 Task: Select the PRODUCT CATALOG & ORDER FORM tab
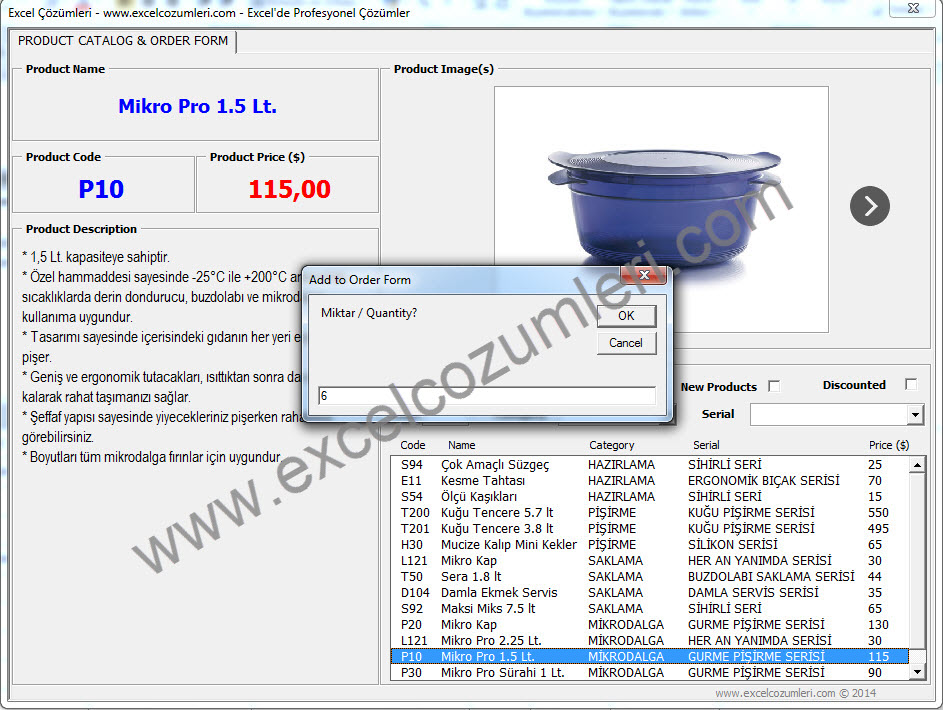tap(123, 41)
